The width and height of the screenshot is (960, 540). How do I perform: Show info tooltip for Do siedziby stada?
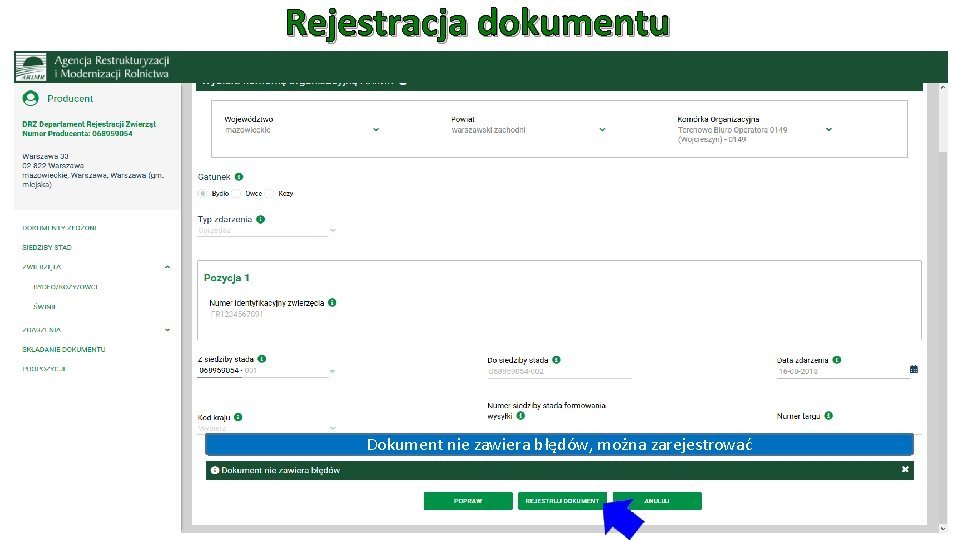tap(557, 359)
